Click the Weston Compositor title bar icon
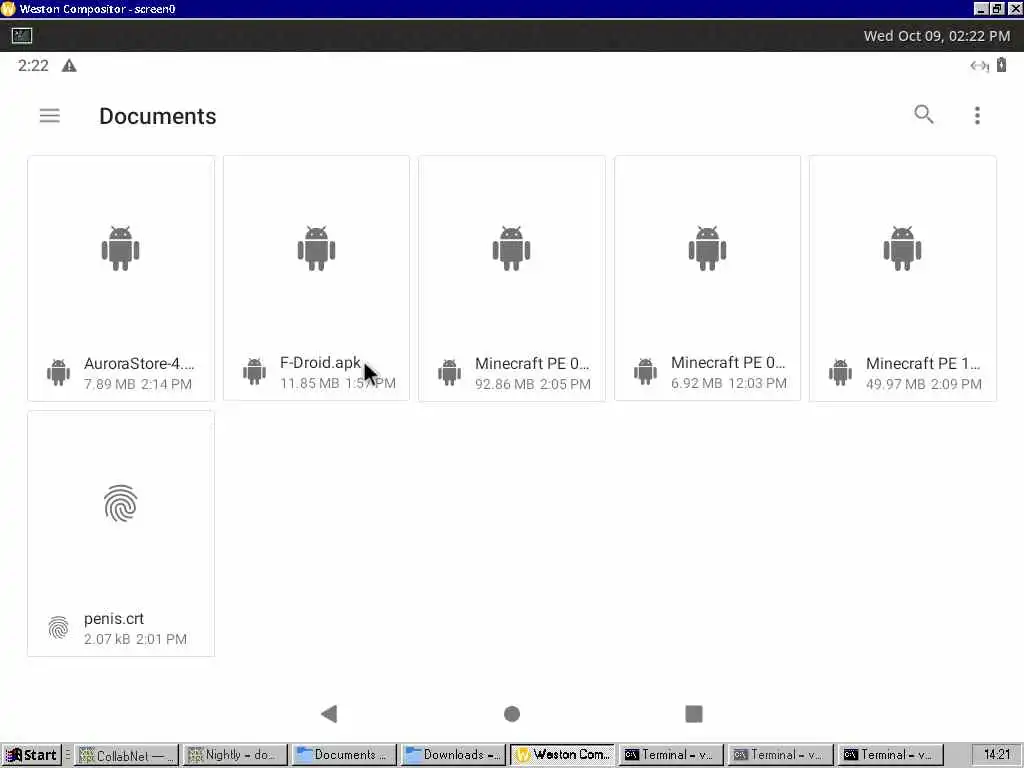Screen dimensions: 1024x768 point(8,8)
